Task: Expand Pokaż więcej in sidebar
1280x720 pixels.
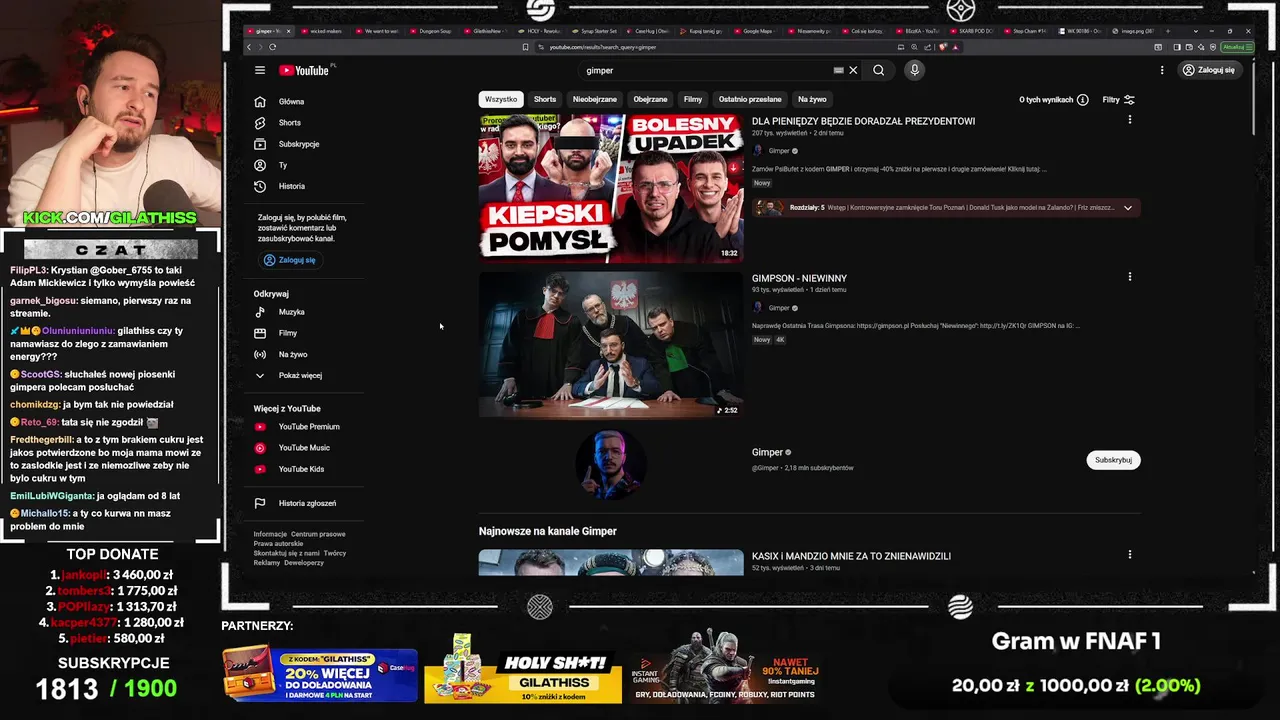Action: point(300,375)
